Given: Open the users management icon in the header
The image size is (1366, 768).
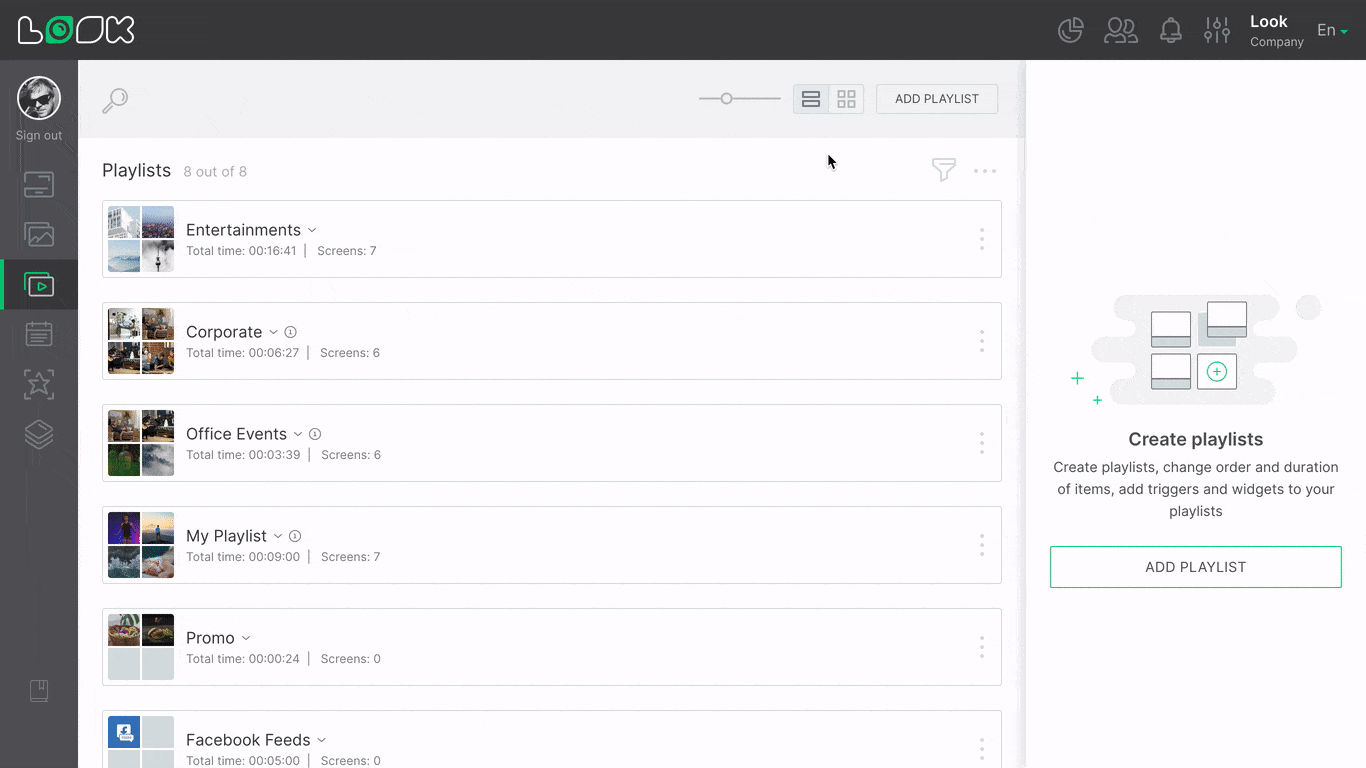Looking at the screenshot, I should point(1120,30).
